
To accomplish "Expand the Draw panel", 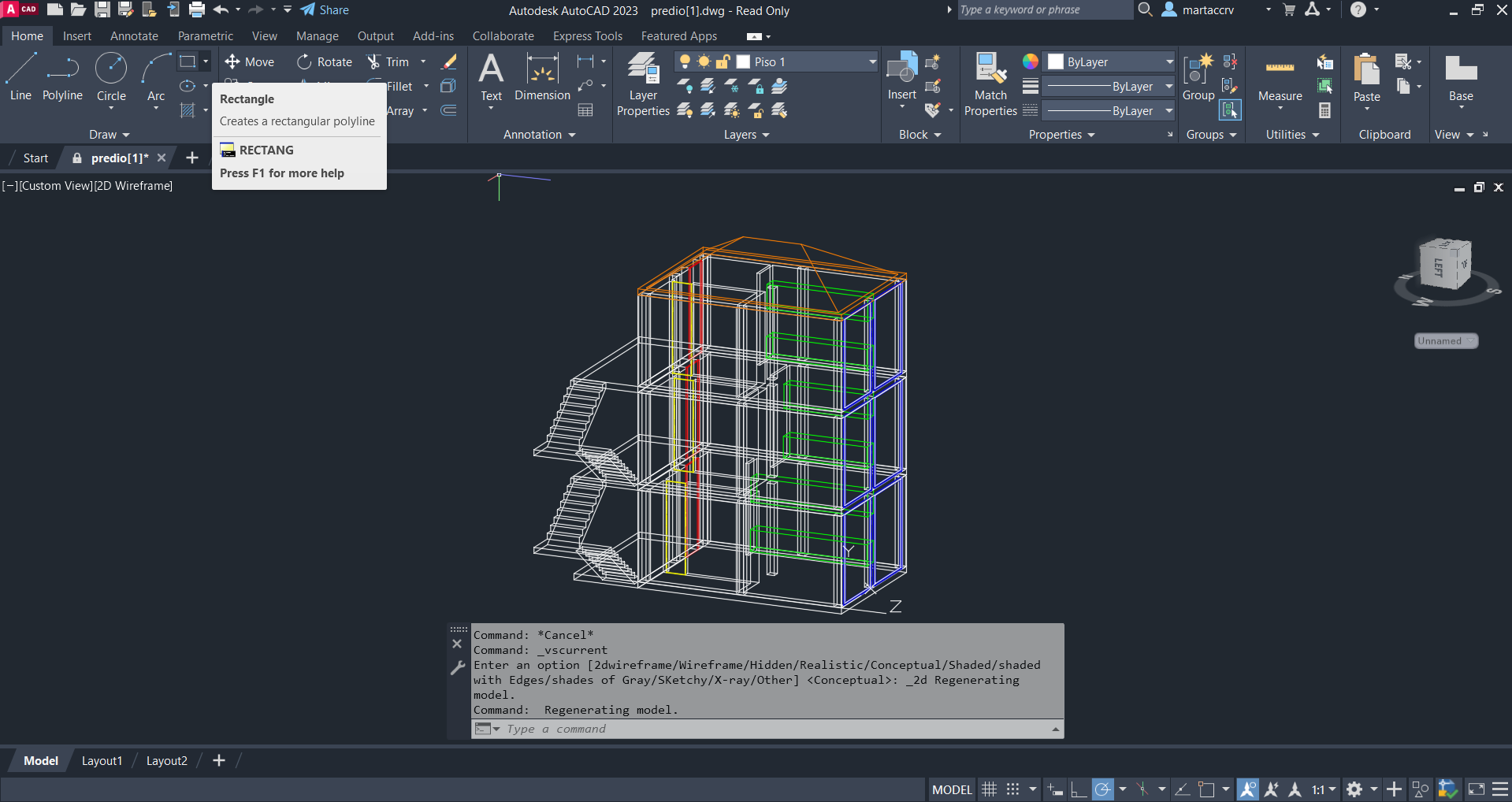I will tap(109, 135).
